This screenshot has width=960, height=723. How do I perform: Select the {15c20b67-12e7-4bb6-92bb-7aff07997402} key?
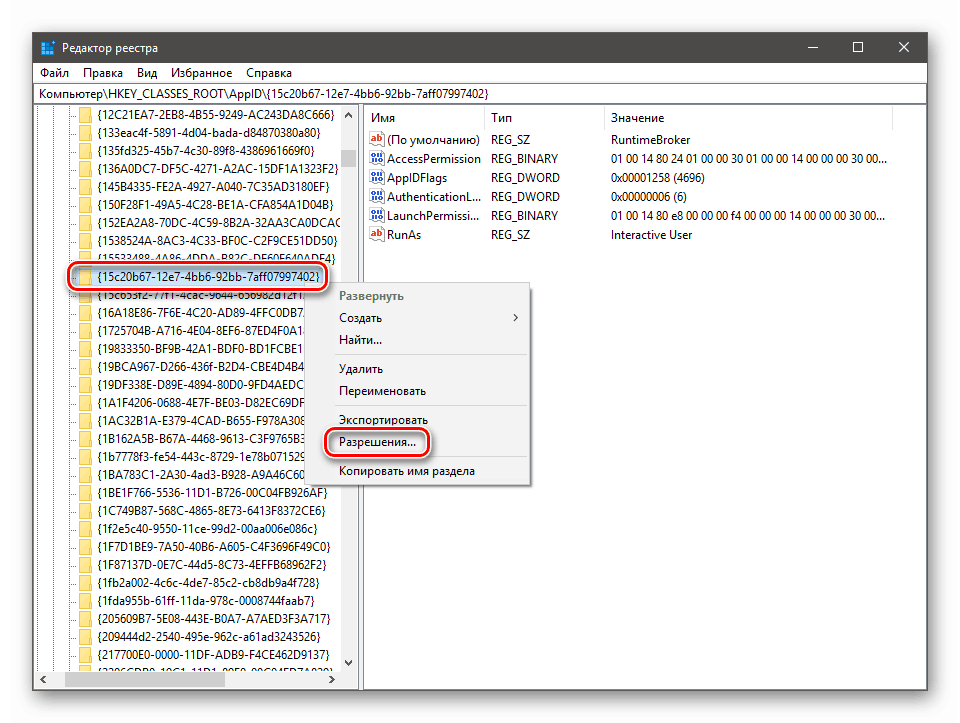pos(208,277)
